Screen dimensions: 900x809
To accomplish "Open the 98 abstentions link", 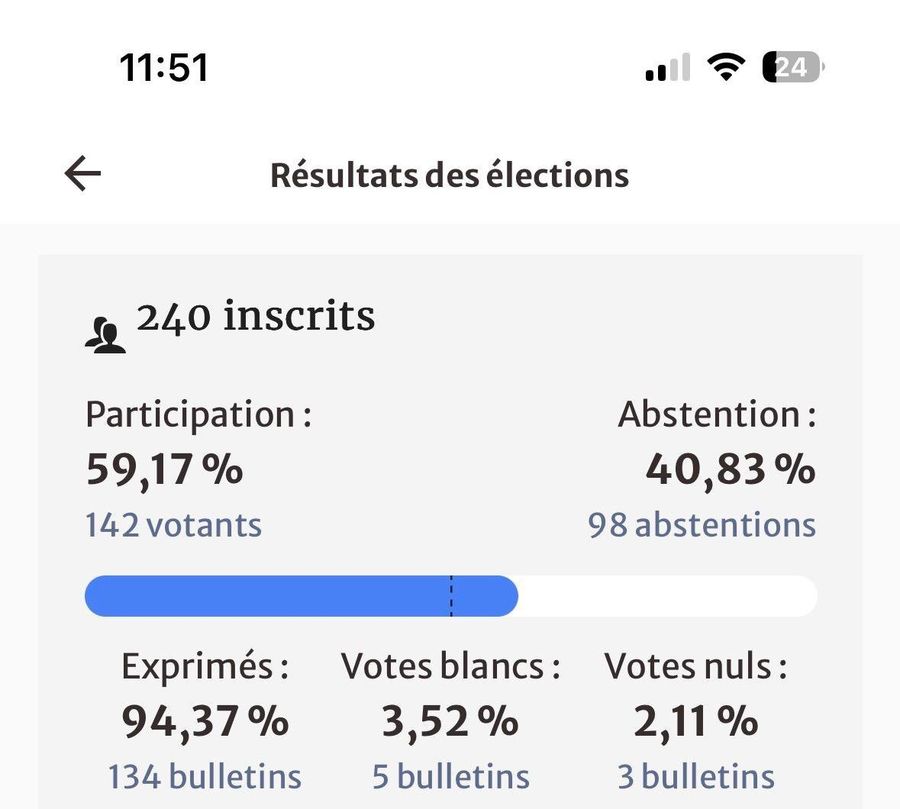I will [x=701, y=525].
